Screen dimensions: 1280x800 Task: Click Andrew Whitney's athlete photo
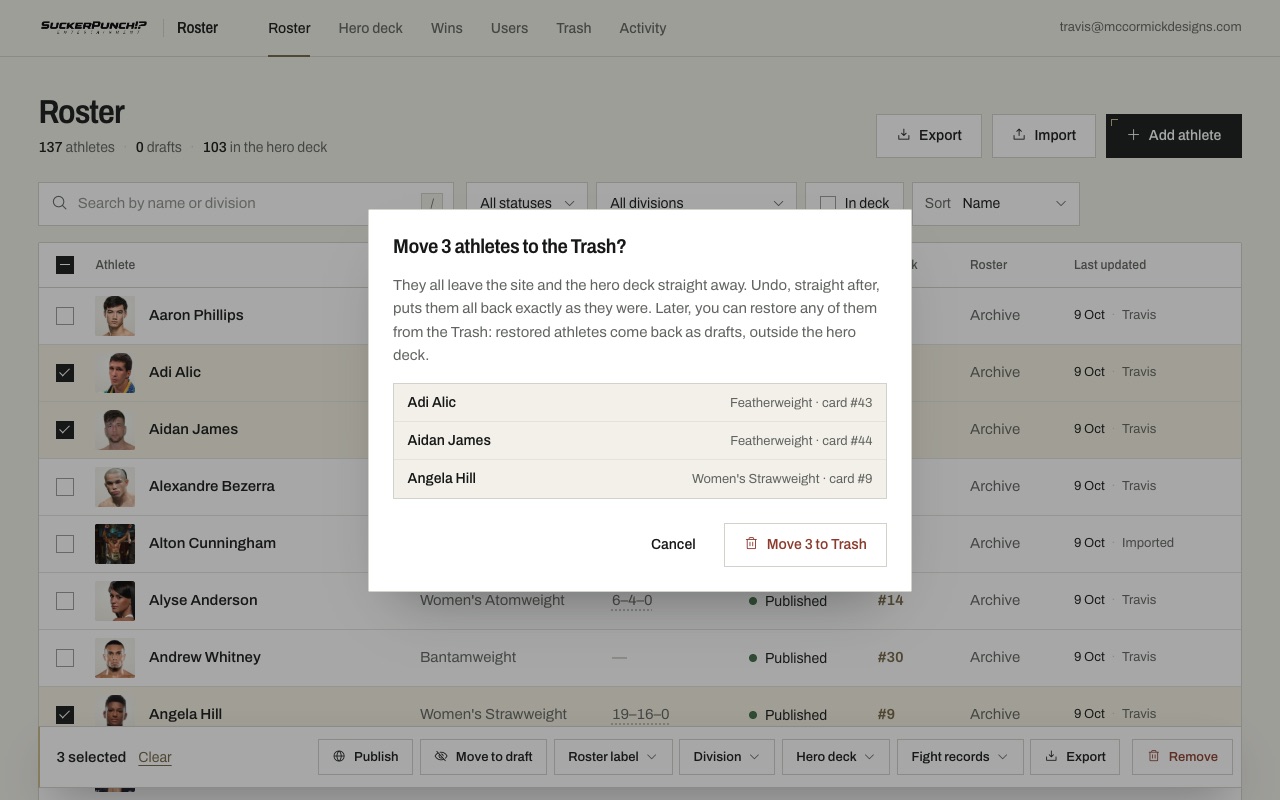pyautogui.click(x=115, y=657)
